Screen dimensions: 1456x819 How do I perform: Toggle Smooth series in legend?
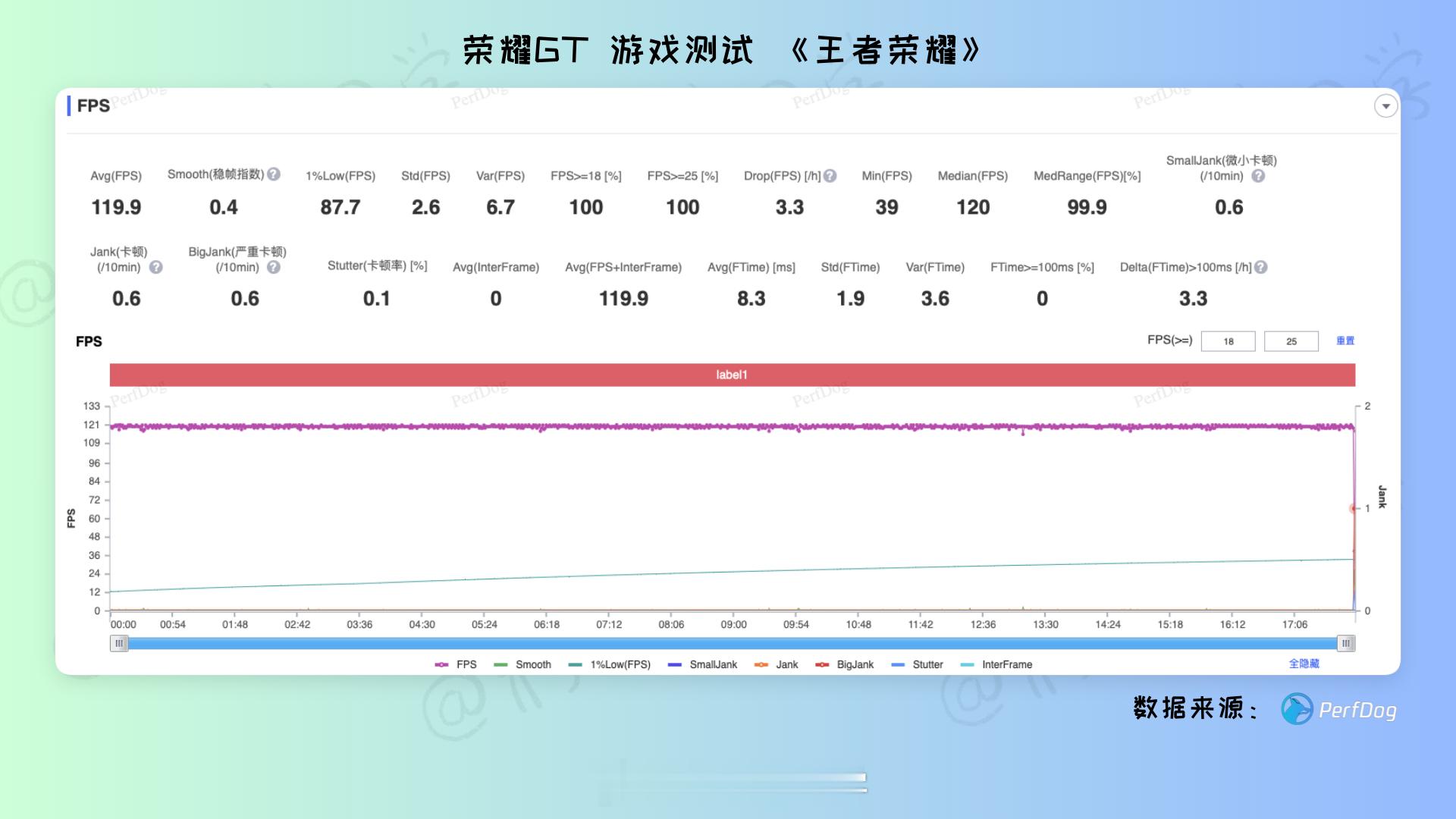(522, 664)
